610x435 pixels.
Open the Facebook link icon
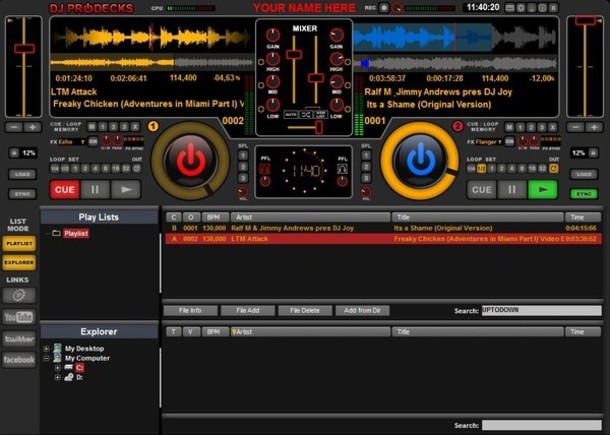coord(19,360)
